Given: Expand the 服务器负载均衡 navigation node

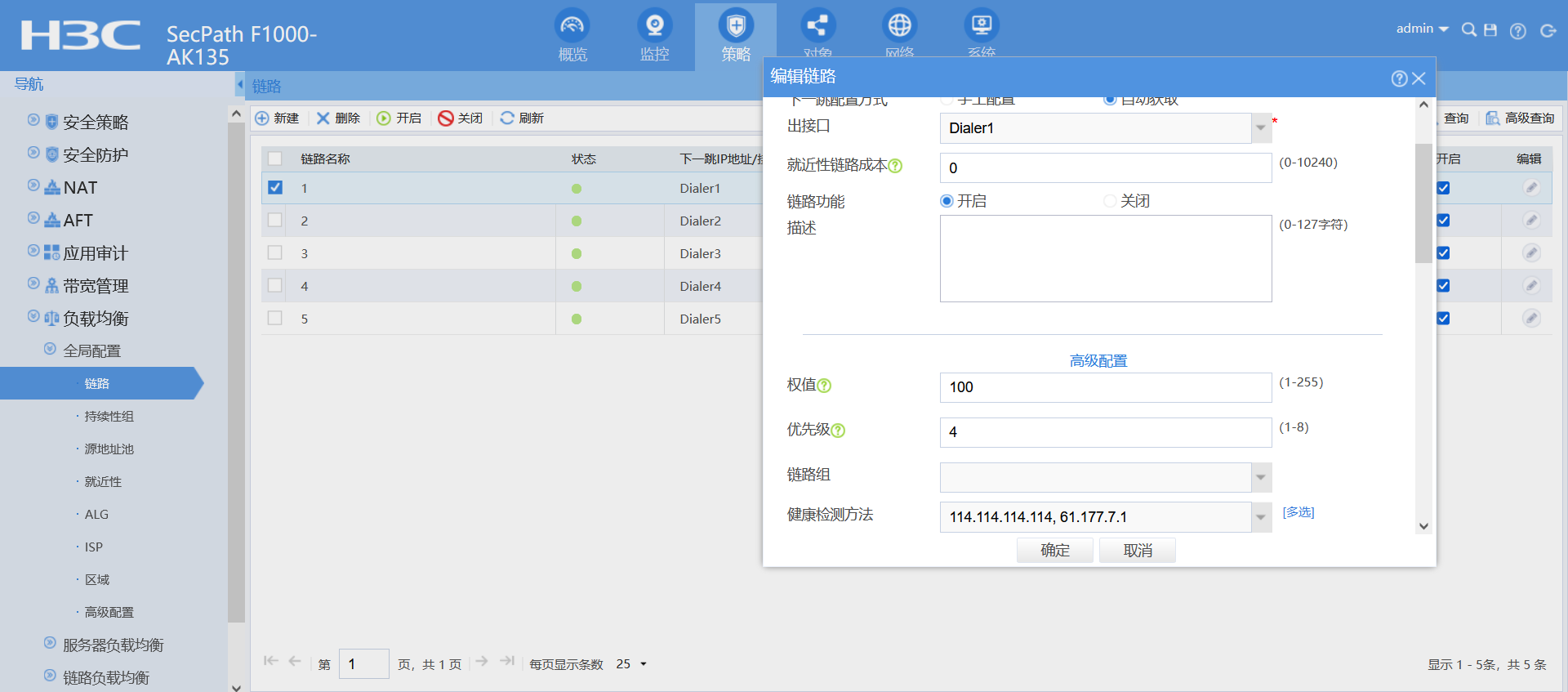Looking at the screenshot, I should click(50, 643).
